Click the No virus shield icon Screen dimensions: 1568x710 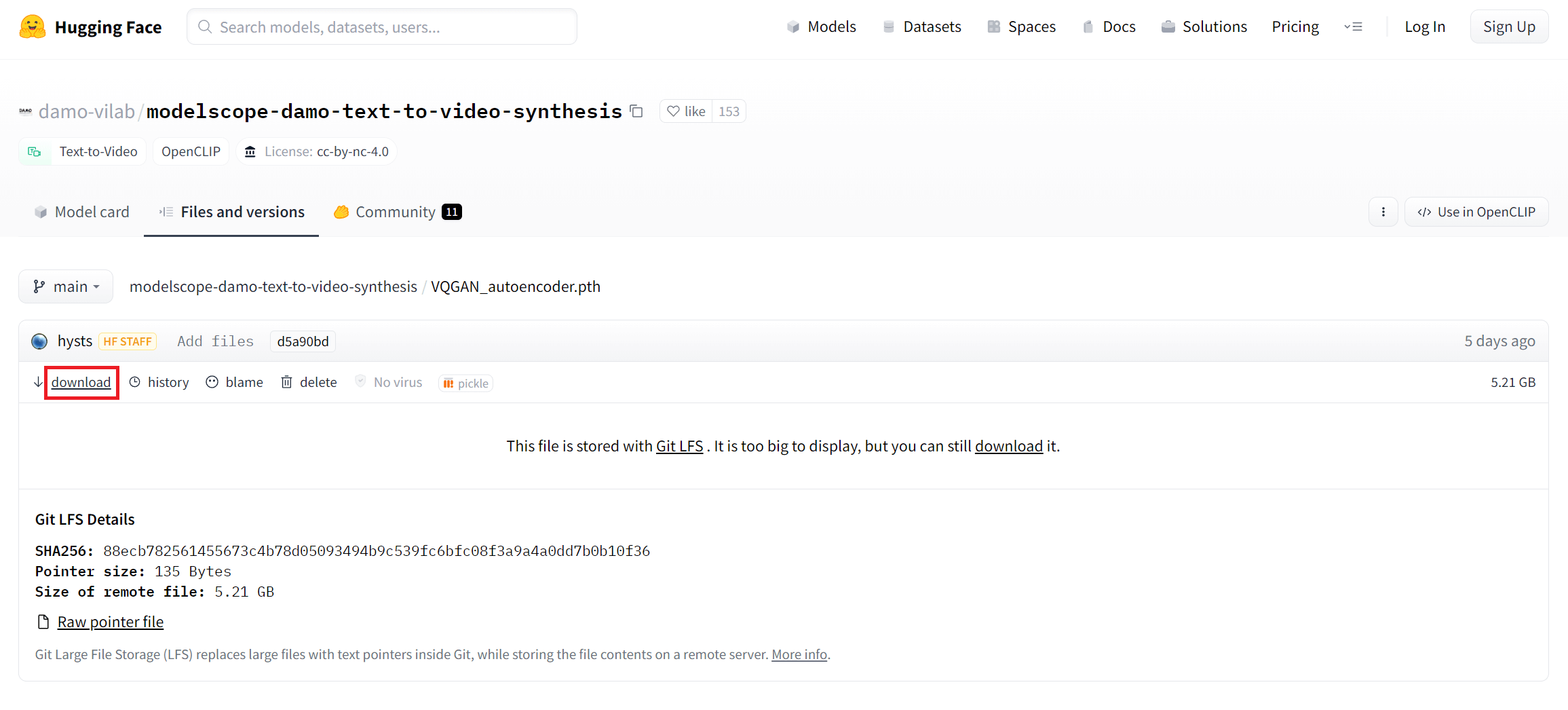point(361,381)
